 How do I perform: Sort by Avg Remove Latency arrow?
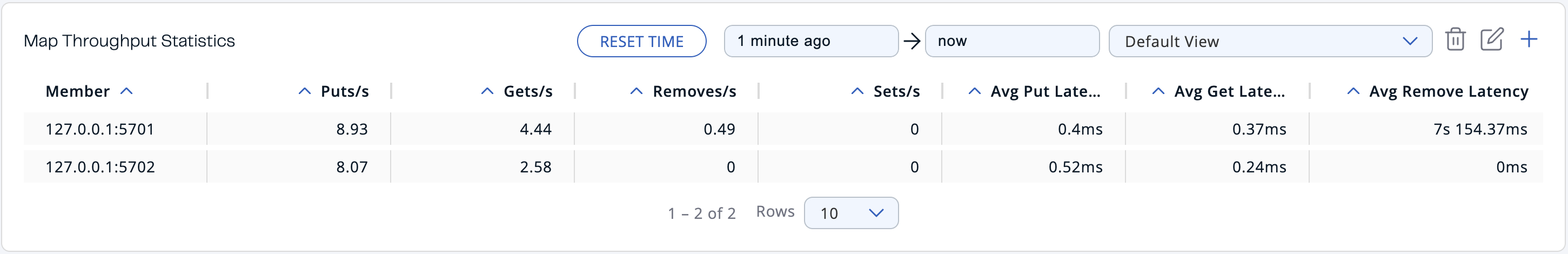pos(1352,91)
